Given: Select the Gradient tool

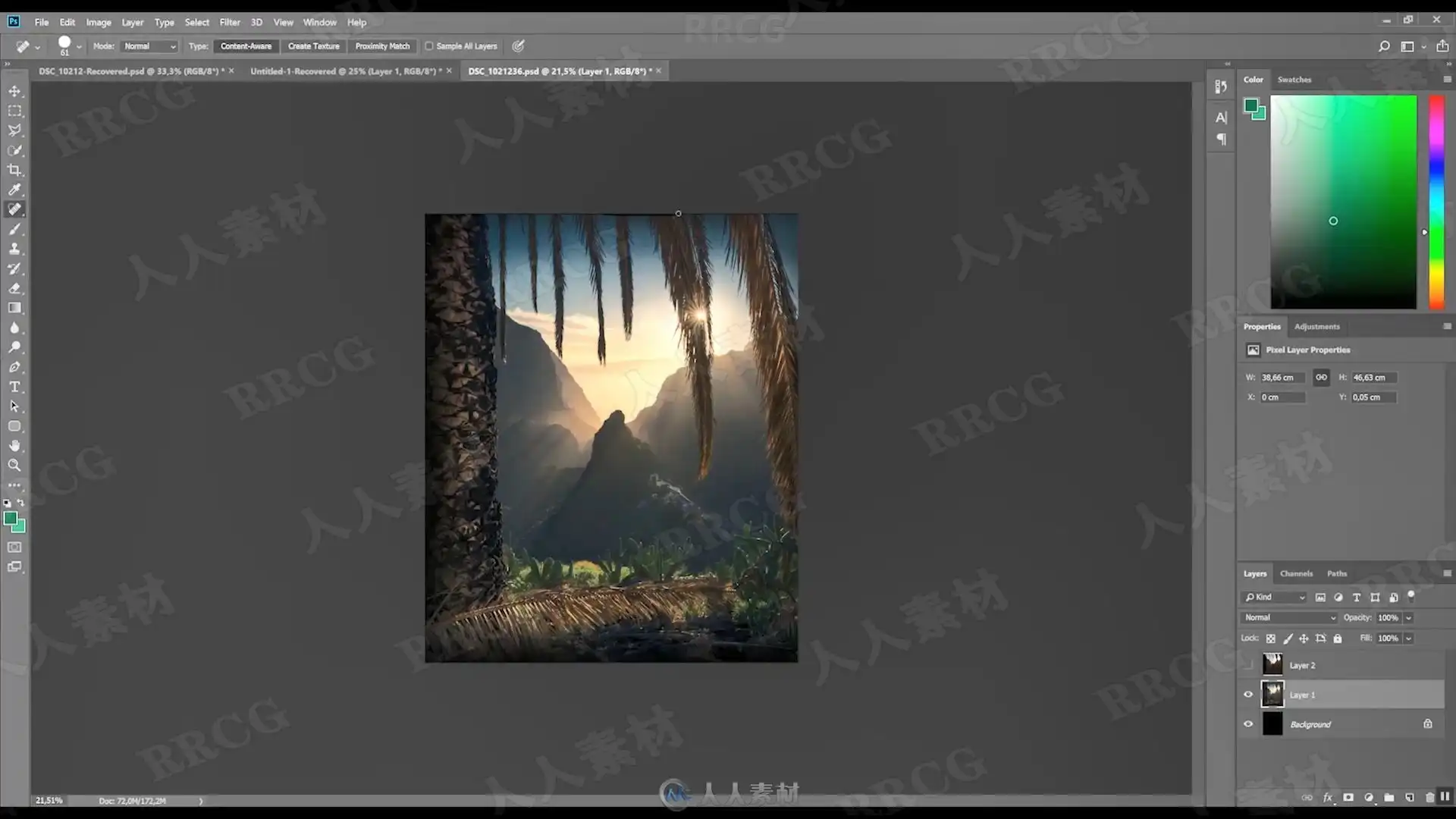Looking at the screenshot, I should pos(14,308).
